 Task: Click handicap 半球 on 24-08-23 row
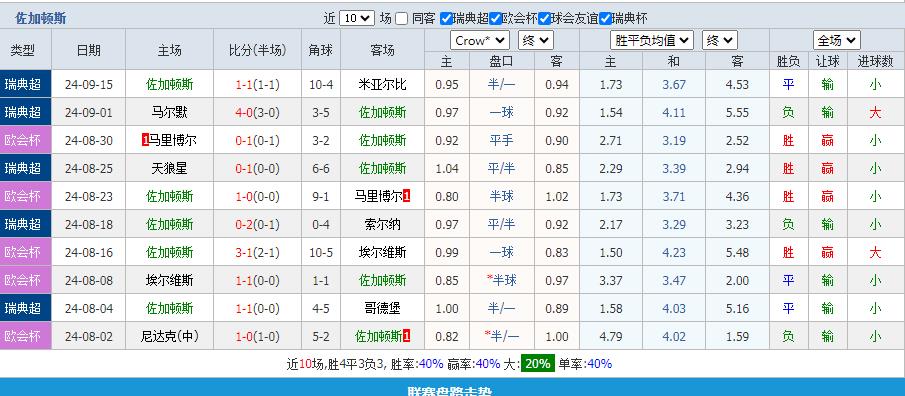pos(502,196)
